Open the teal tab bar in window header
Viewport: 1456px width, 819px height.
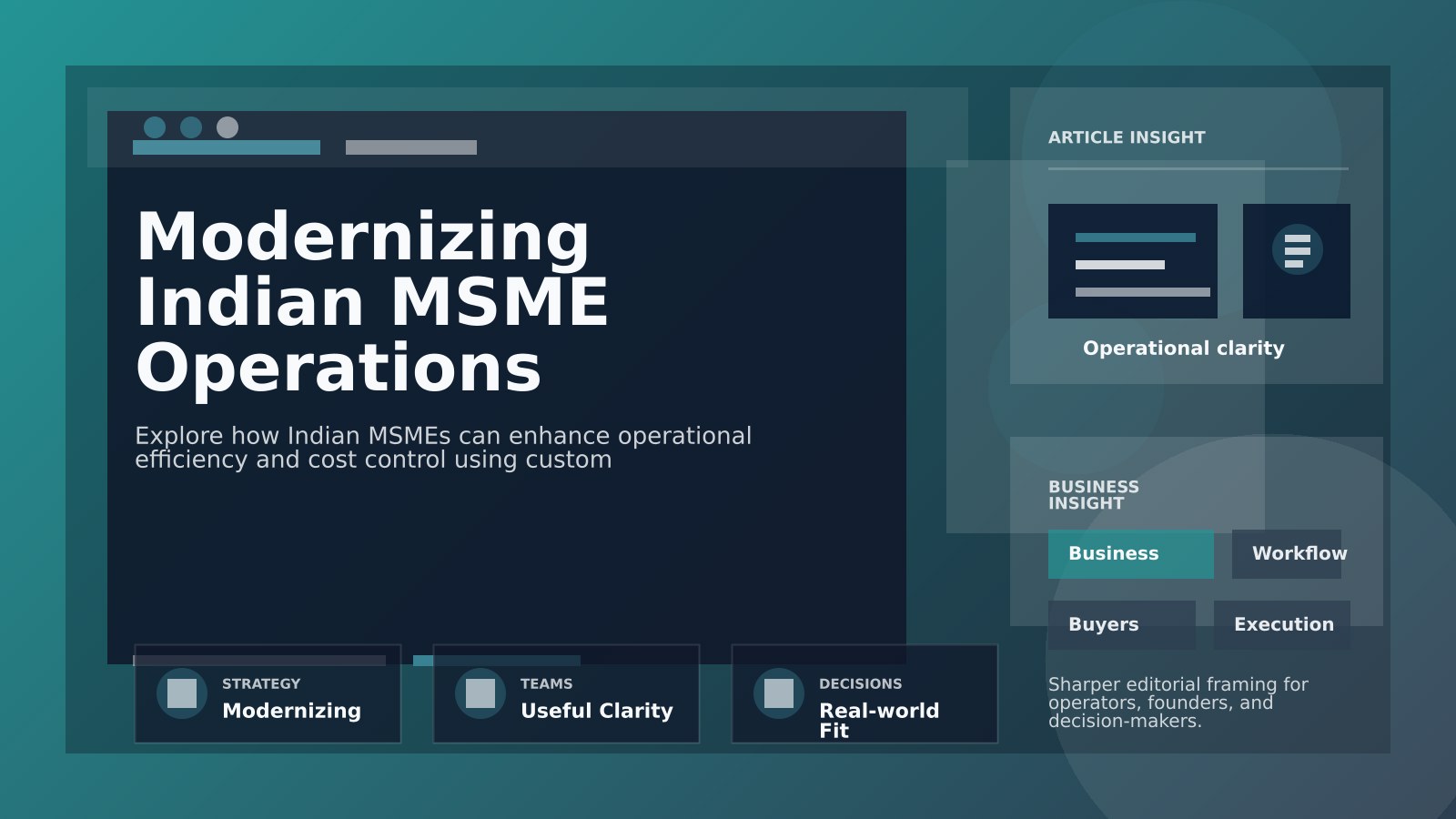point(227,147)
